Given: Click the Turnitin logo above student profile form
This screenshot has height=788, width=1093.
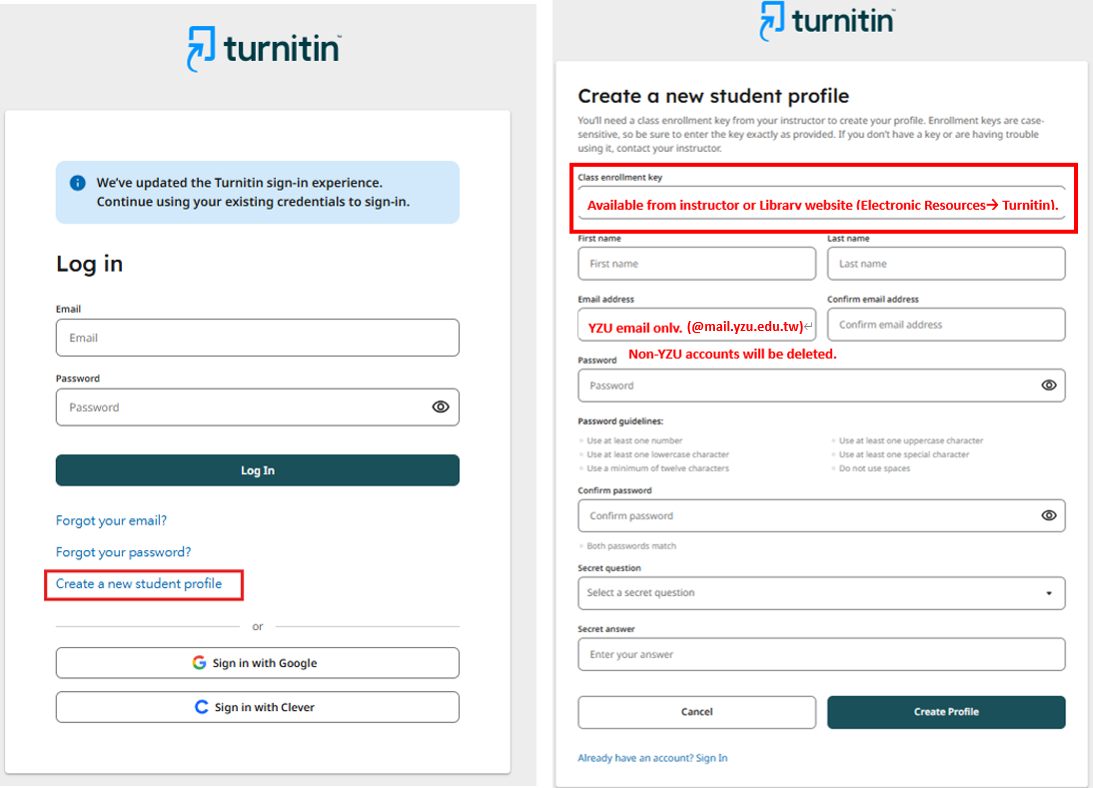Looking at the screenshot, I should point(827,21).
